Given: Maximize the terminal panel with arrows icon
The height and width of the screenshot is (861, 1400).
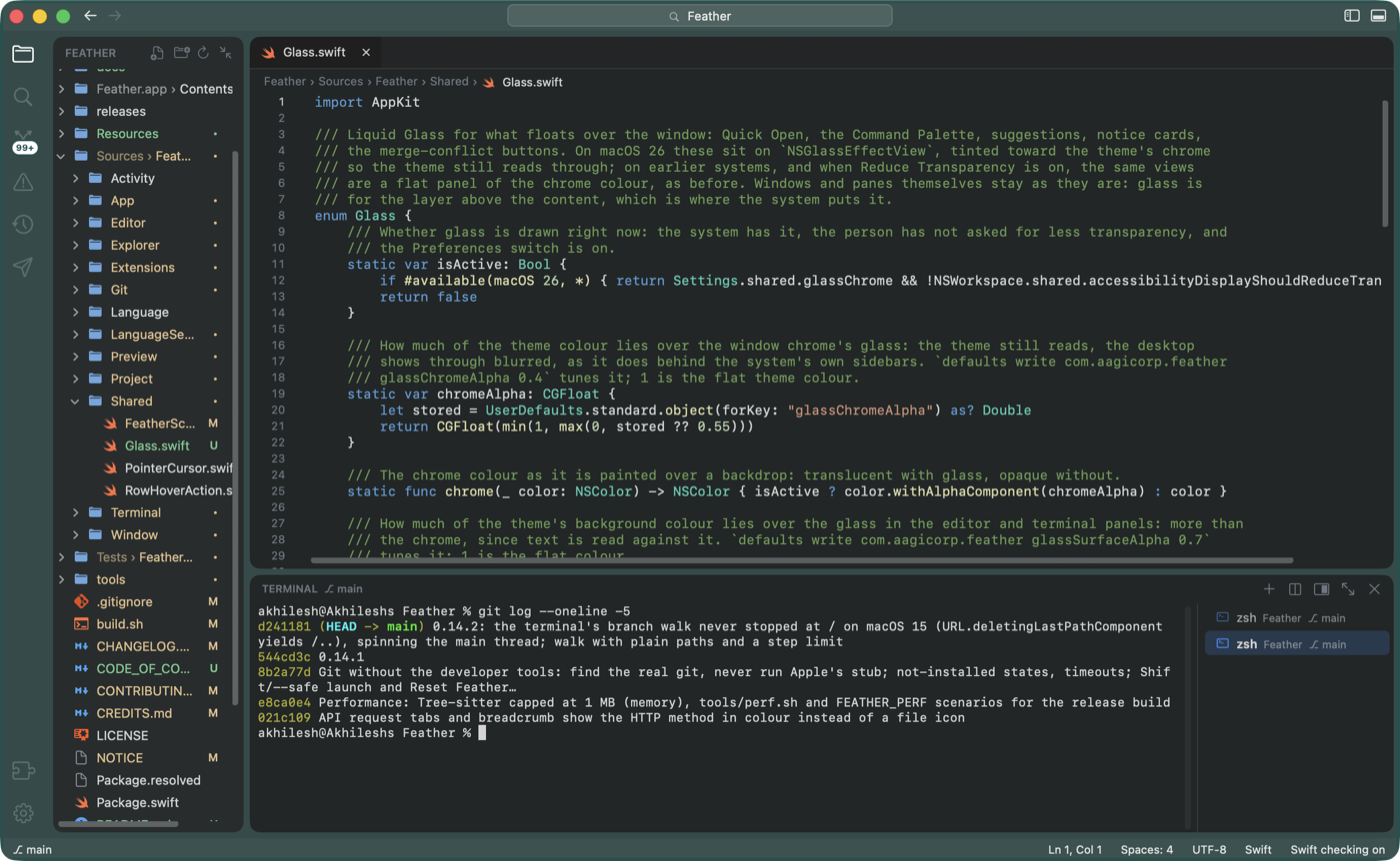Looking at the screenshot, I should [x=1348, y=589].
